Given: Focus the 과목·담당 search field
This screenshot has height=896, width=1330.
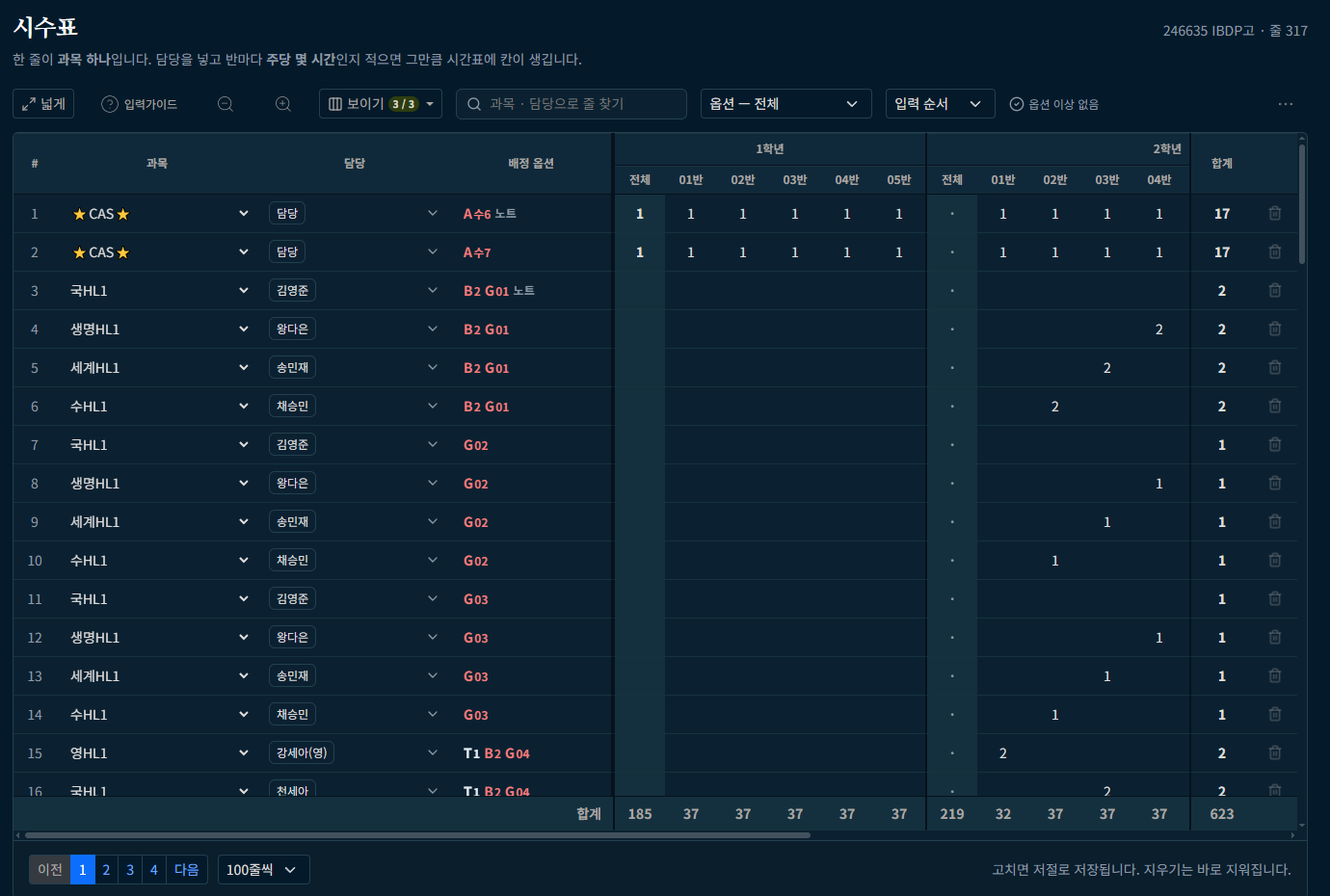Looking at the screenshot, I should pyautogui.click(x=572, y=104).
